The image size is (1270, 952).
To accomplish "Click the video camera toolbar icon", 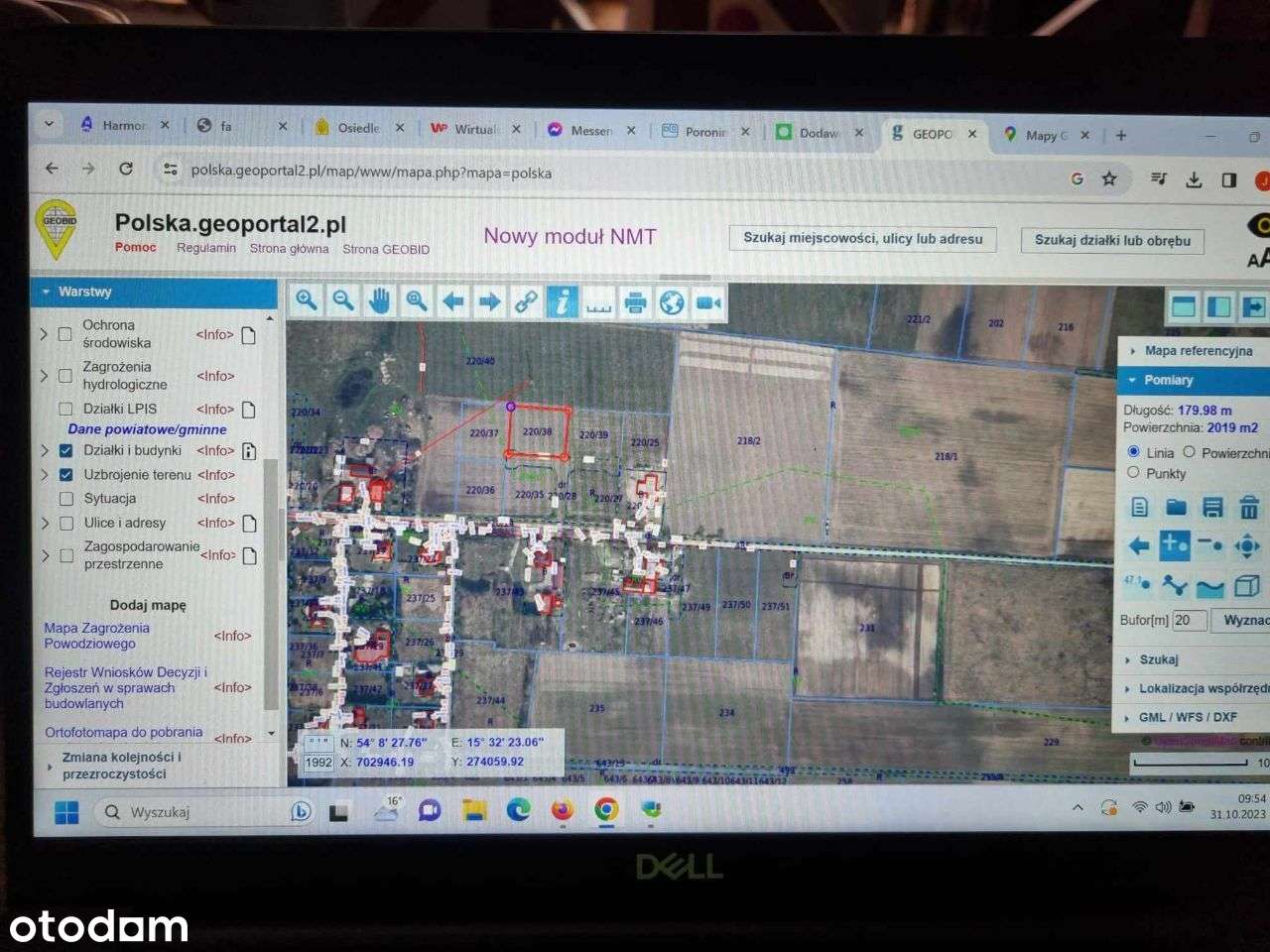I will 708,302.
